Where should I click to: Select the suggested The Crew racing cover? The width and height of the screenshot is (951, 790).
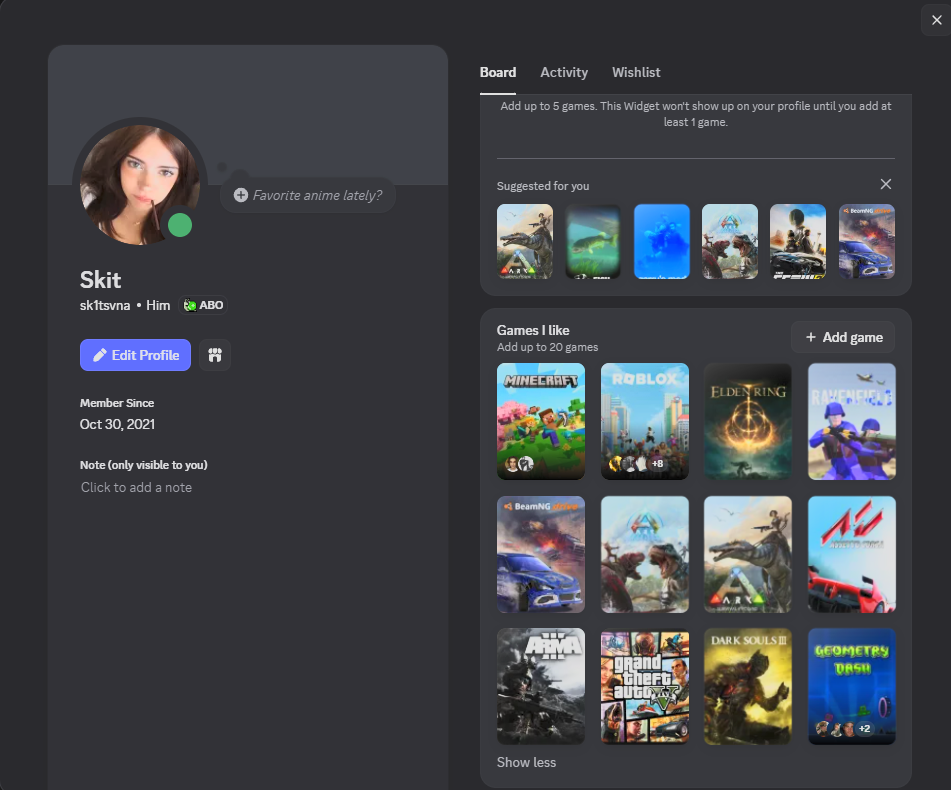pos(798,241)
